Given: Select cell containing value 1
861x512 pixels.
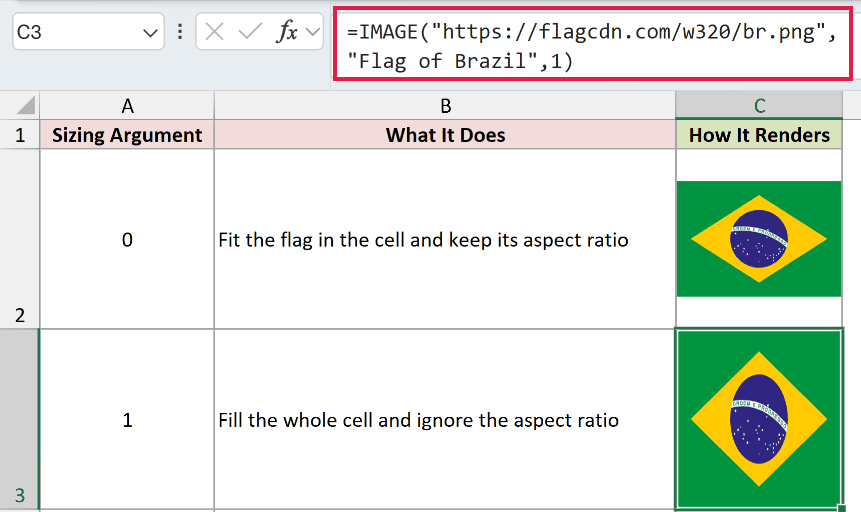Looking at the screenshot, I should pos(127,419).
